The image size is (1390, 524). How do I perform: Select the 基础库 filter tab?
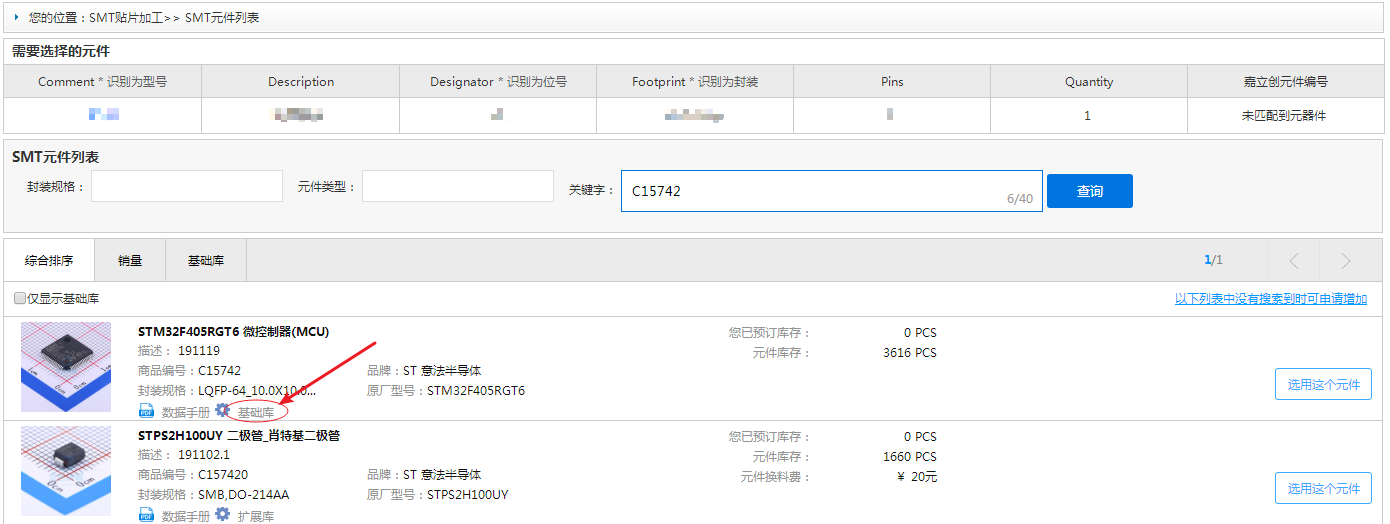coord(206,261)
